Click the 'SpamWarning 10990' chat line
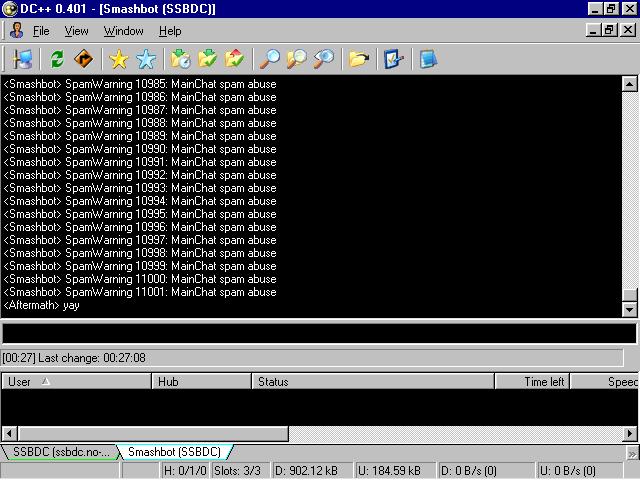This screenshot has width=640, height=480. click(140, 149)
